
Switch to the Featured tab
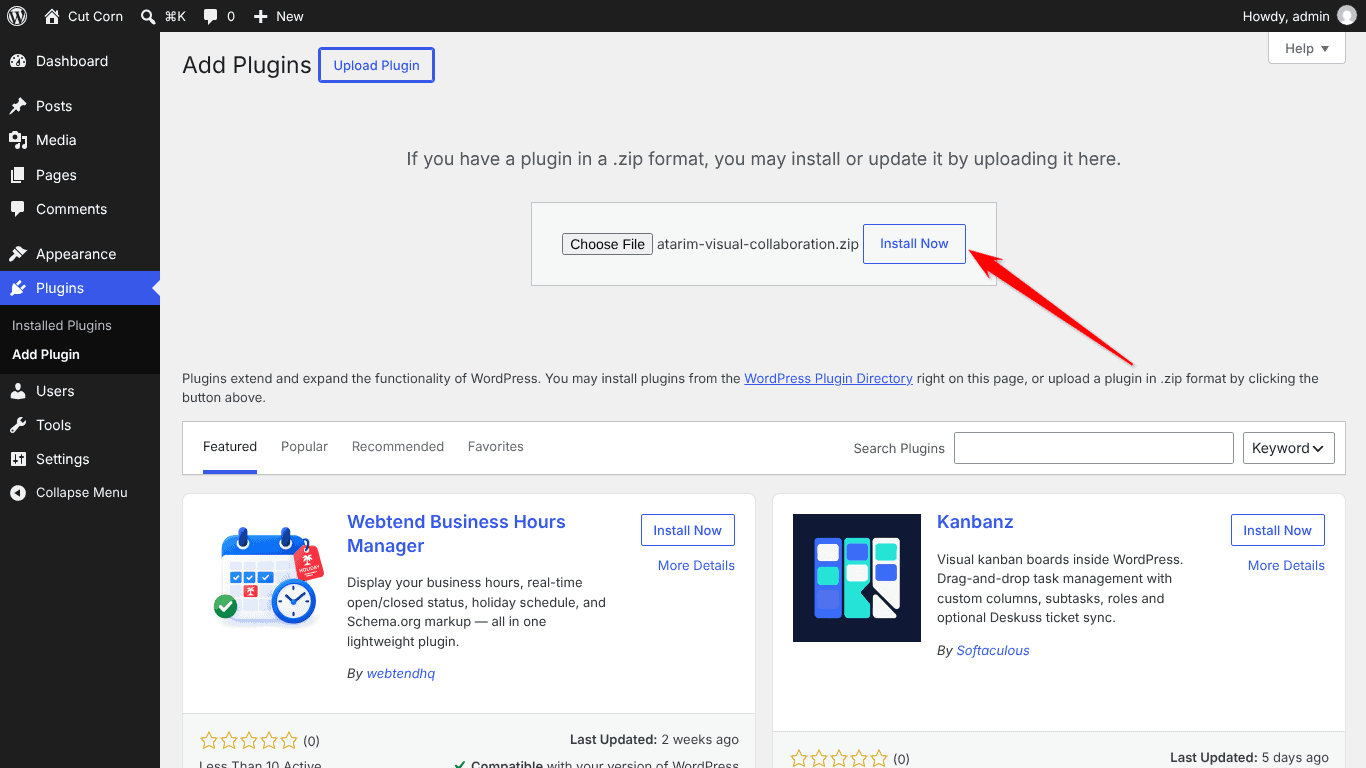click(x=230, y=447)
